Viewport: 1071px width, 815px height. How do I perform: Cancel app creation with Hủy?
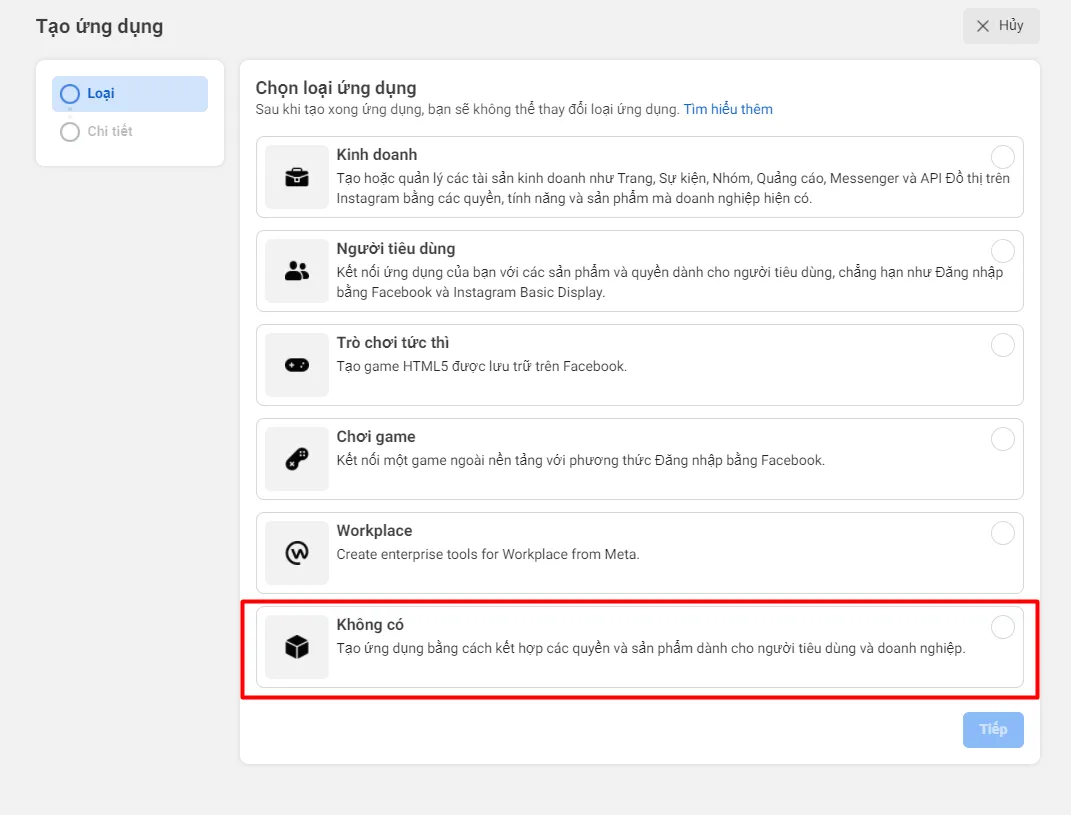pos(1001,26)
